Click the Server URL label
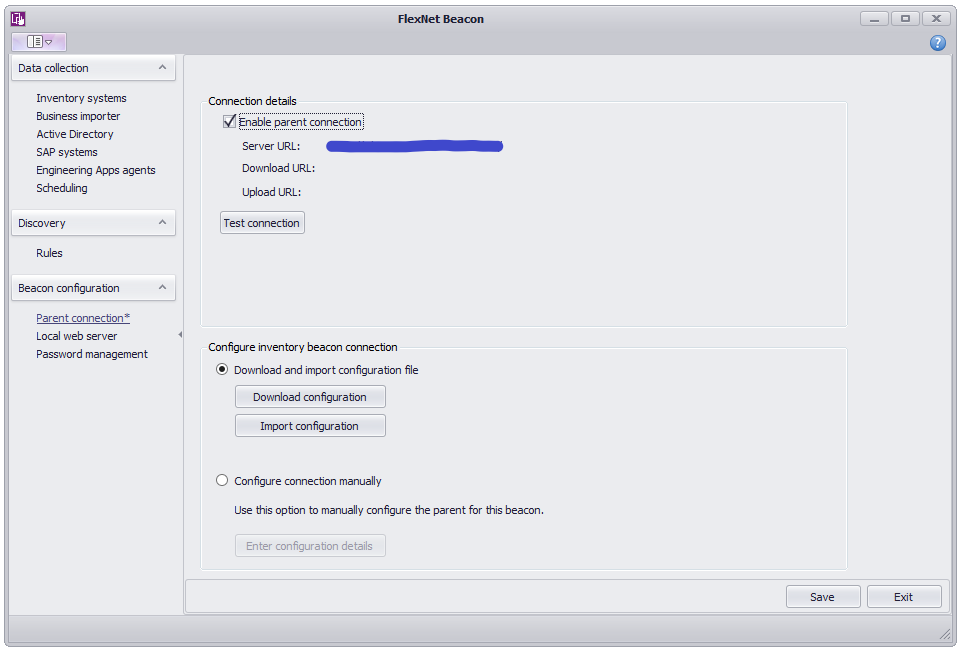 coord(271,146)
